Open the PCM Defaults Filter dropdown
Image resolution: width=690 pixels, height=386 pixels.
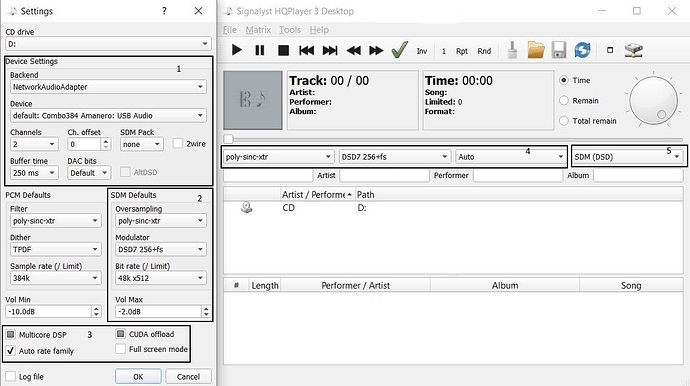click(x=55, y=221)
